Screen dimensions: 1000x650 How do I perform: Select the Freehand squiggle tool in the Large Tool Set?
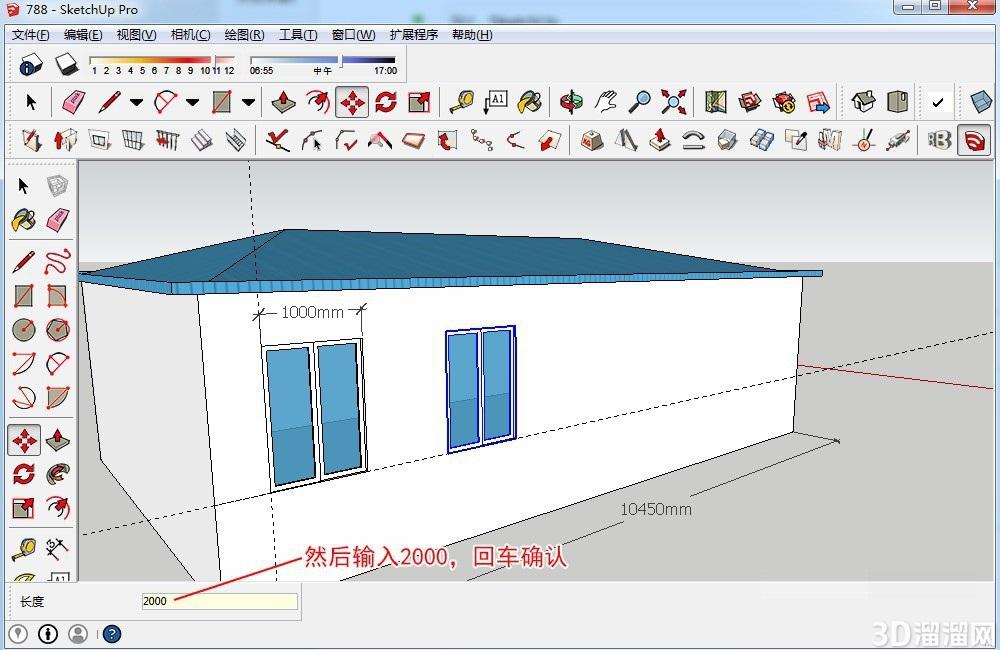click(x=57, y=262)
